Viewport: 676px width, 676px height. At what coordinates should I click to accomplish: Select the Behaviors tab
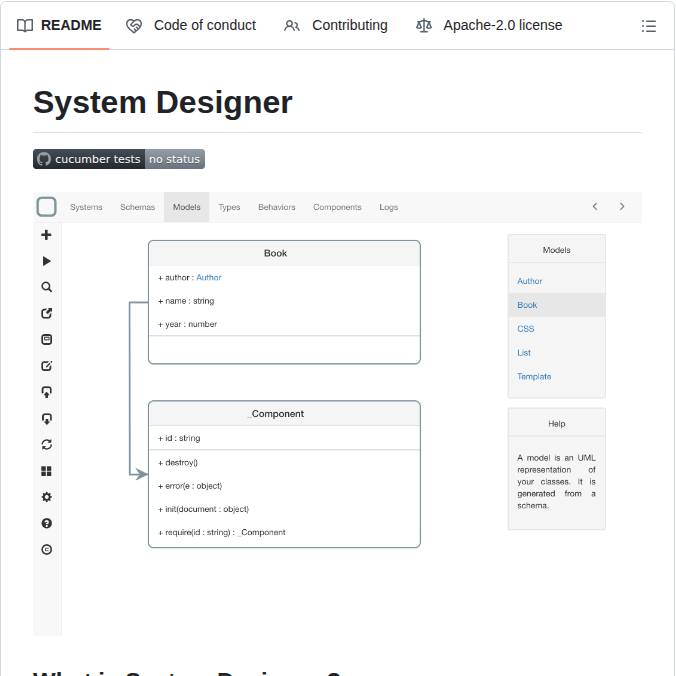click(277, 207)
